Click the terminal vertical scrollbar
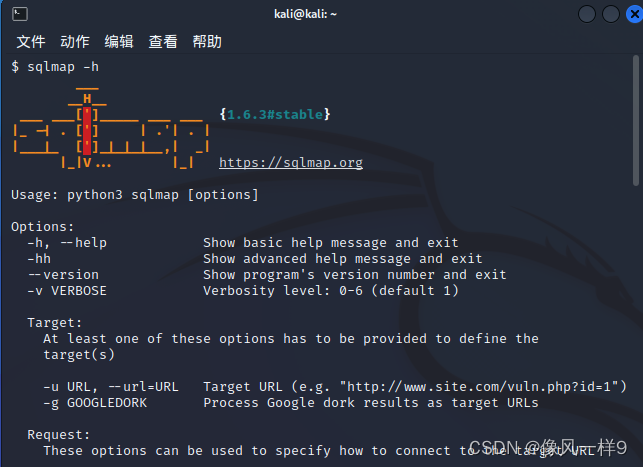Viewport: 643px width, 467px height. [635, 121]
